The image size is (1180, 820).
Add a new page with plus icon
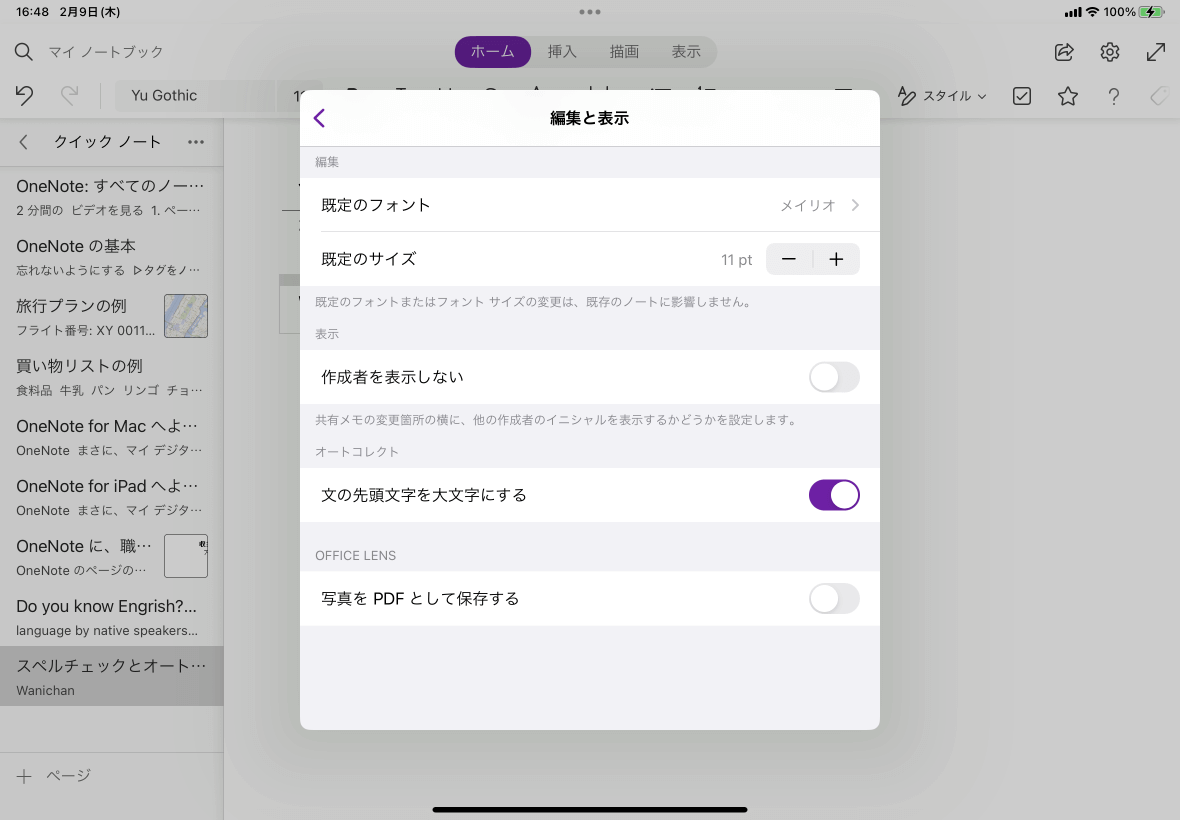coord(24,776)
